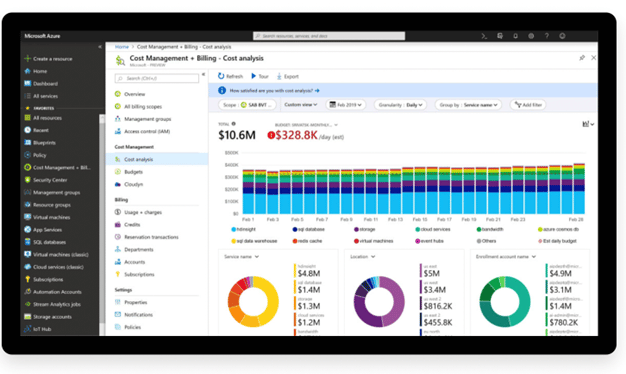Open Security Center in sidebar
Screen dimensions: 626x374
(x=46, y=180)
